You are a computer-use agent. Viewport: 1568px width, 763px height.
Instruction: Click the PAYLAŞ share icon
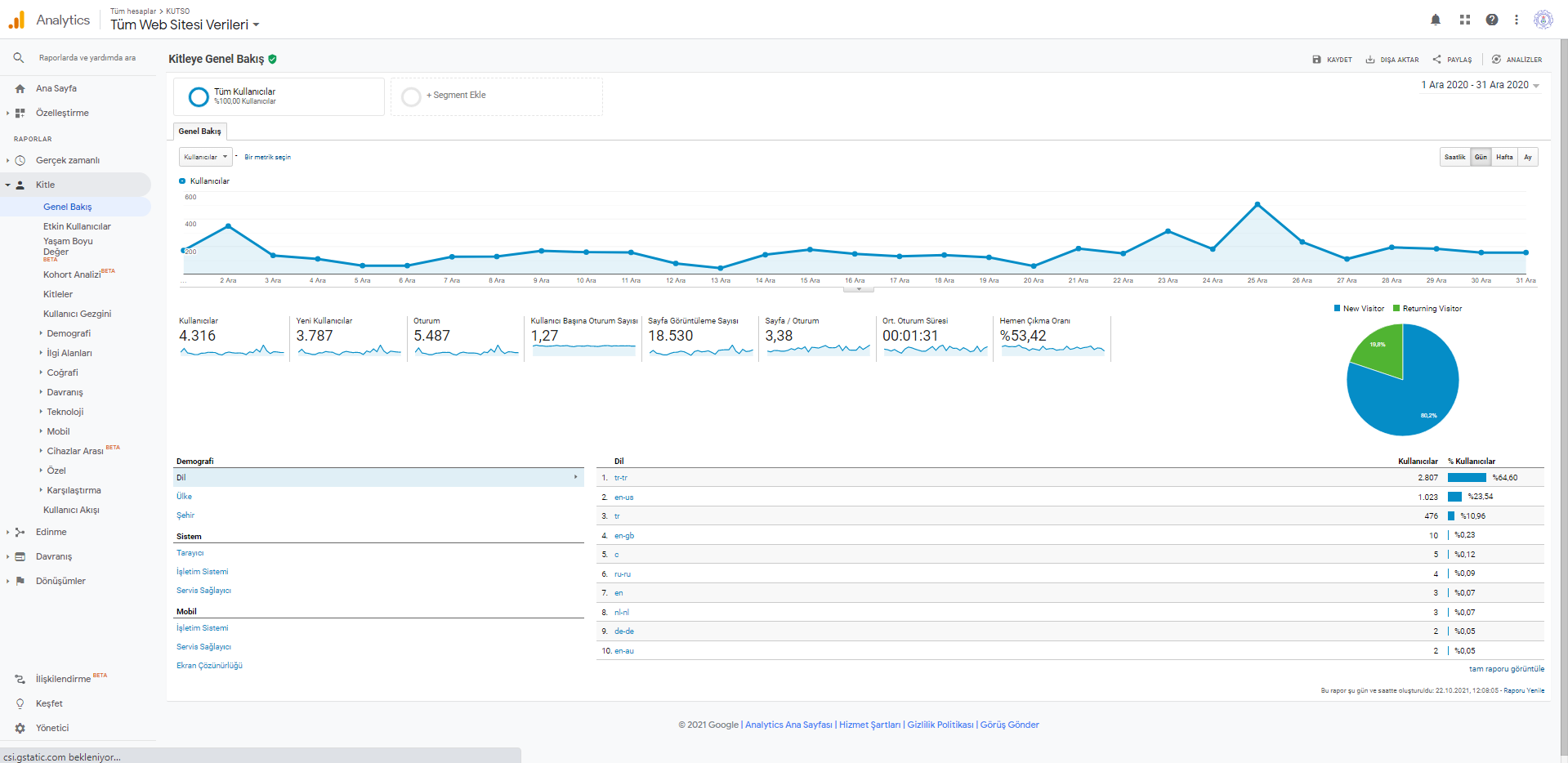tap(1436, 60)
